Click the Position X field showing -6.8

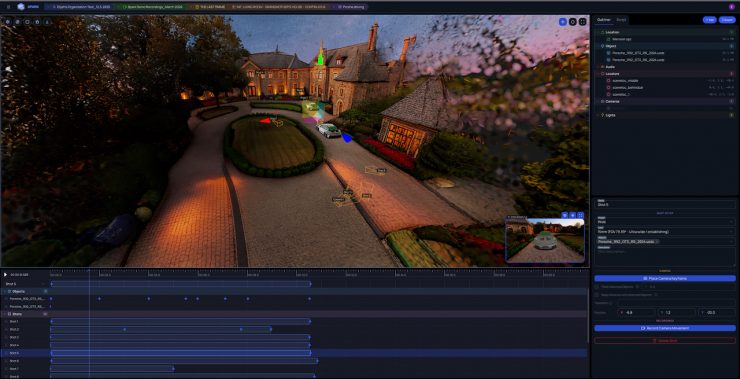636,312
